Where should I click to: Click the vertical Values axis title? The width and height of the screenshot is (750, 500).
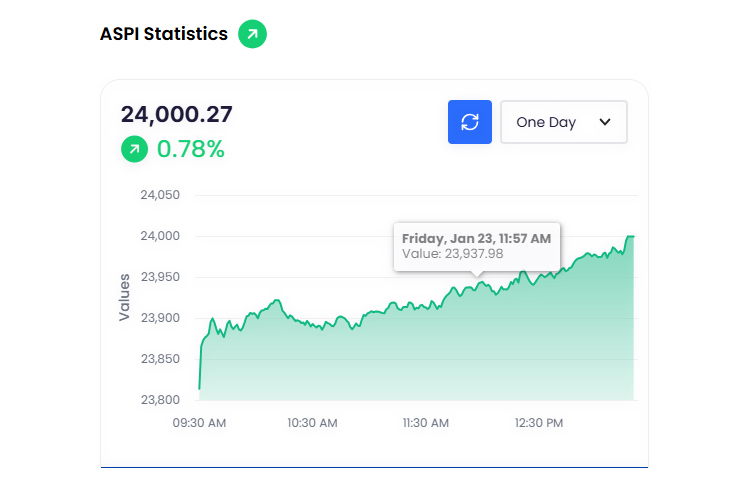(x=125, y=297)
